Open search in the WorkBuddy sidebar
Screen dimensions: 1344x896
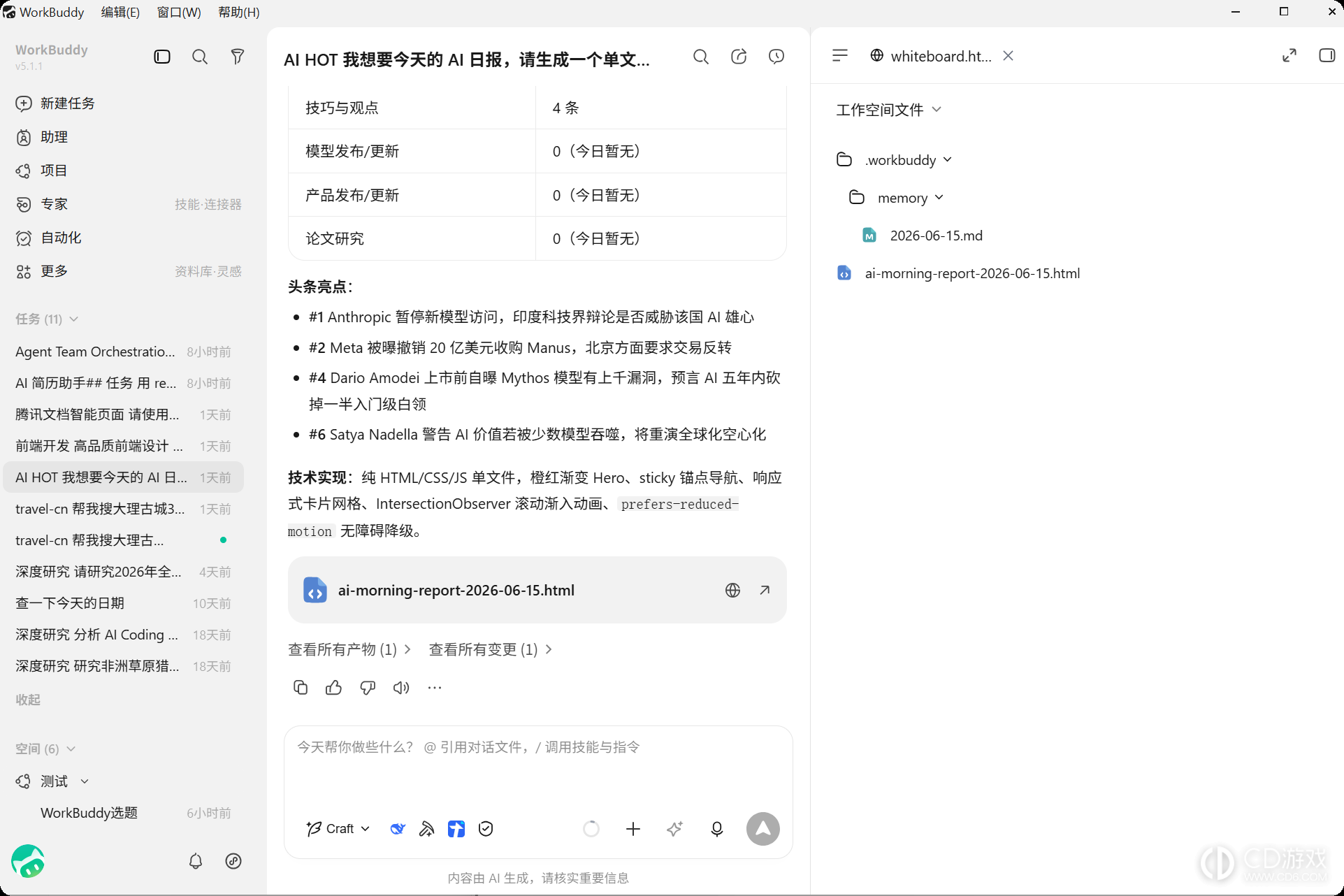200,57
